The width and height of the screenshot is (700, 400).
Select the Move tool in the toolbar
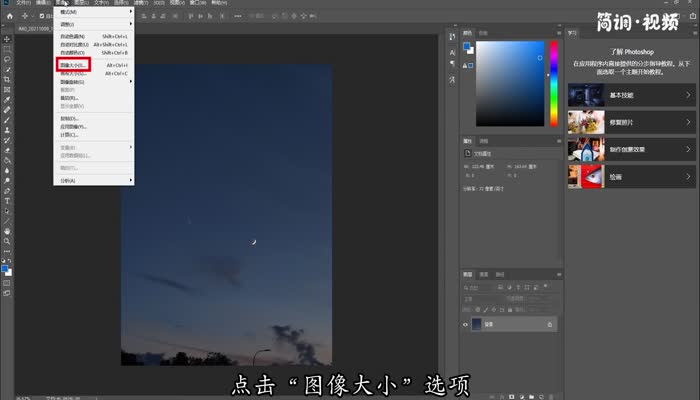point(7,38)
